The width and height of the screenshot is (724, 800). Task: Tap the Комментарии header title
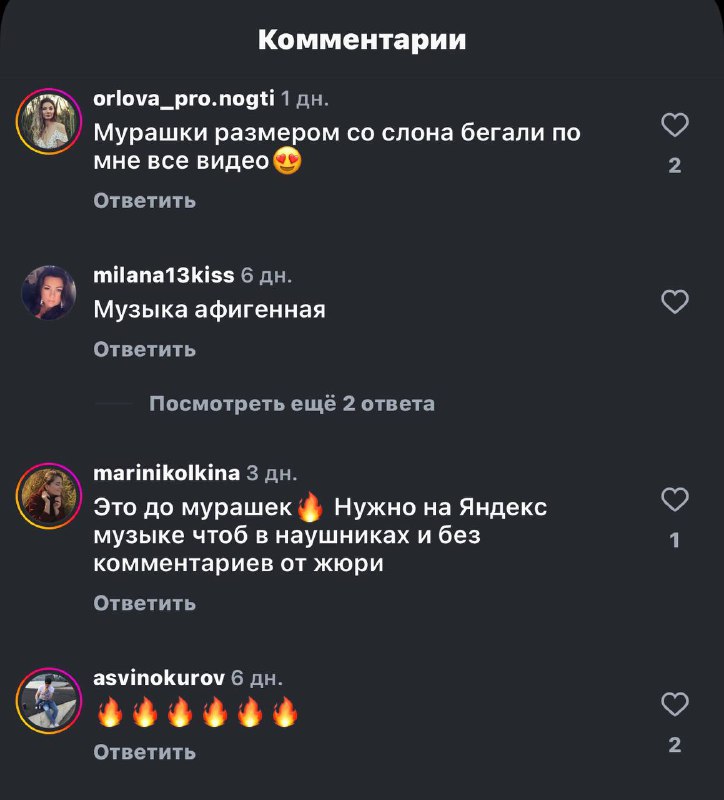pos(362,39)
